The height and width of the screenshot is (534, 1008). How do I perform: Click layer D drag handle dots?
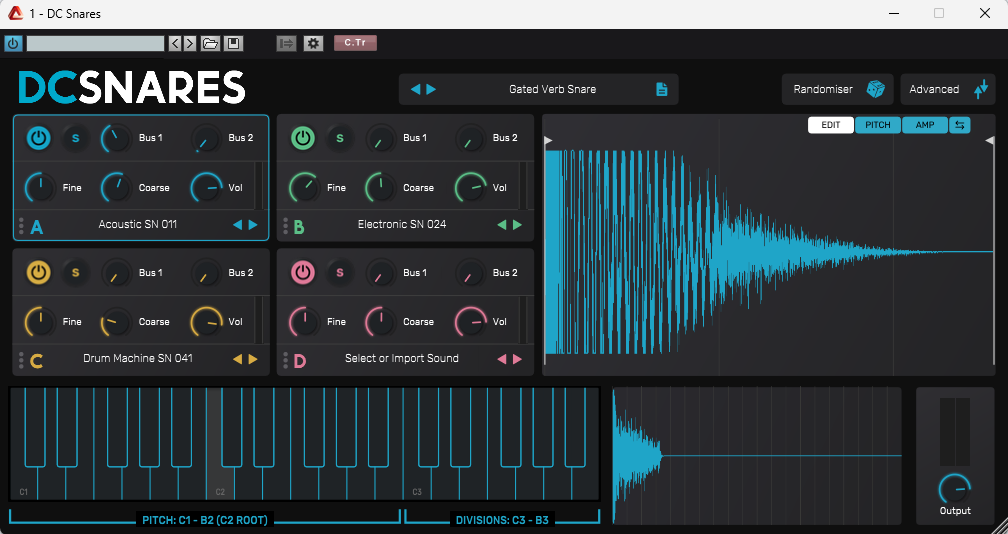click(x=285, y=360)
